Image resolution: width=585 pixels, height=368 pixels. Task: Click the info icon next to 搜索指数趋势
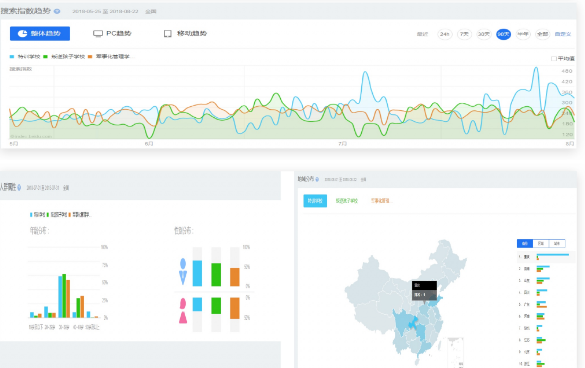tap(57, 12)
